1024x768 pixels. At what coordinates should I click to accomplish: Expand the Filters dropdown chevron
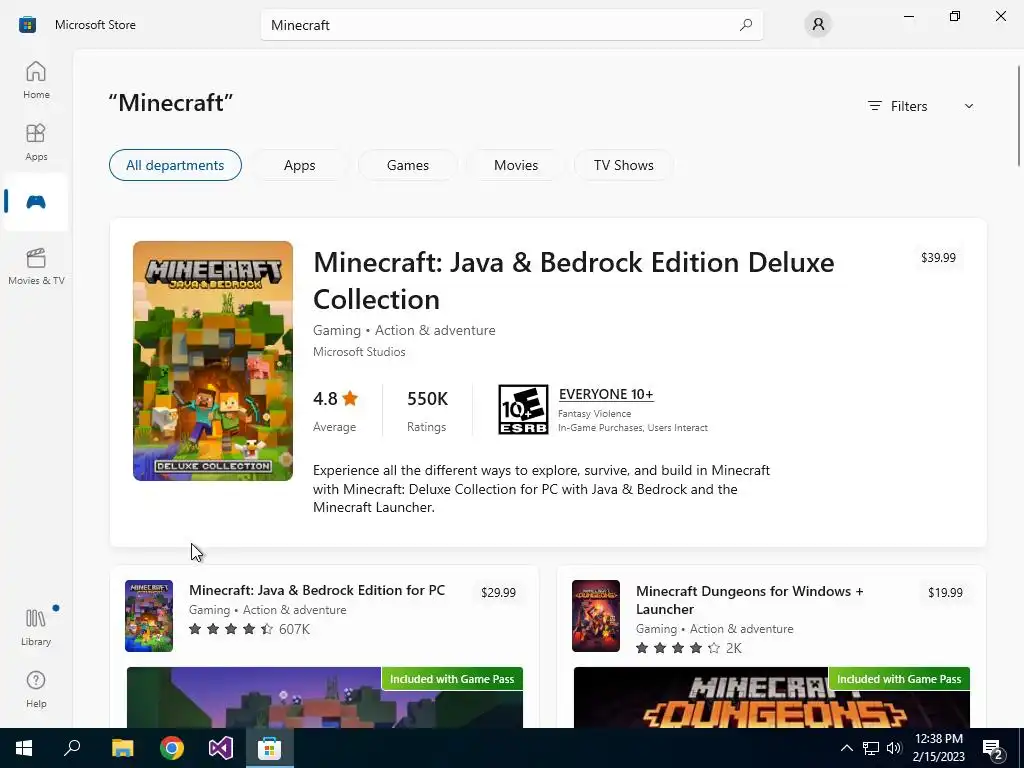click(969, 106)
